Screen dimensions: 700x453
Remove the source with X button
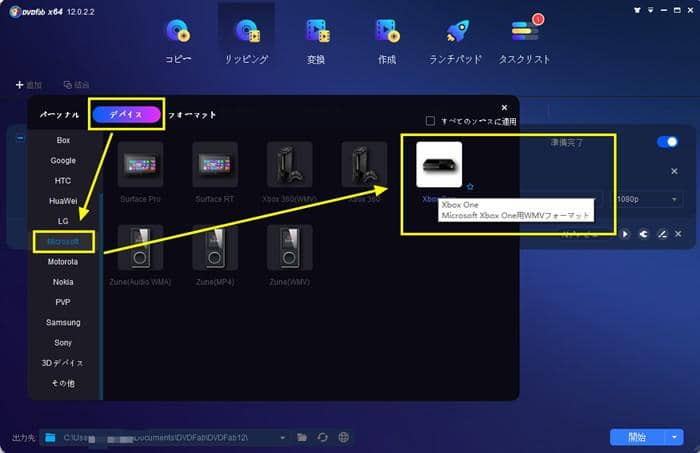click(674, 171)
